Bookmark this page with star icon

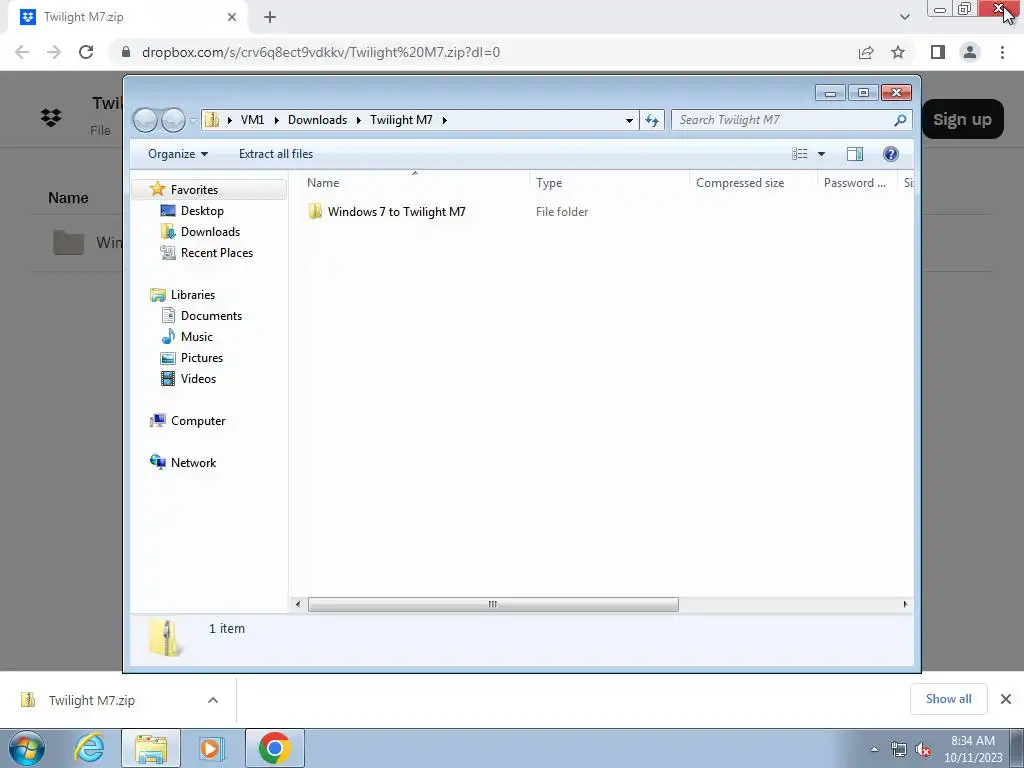pos(898,52)
